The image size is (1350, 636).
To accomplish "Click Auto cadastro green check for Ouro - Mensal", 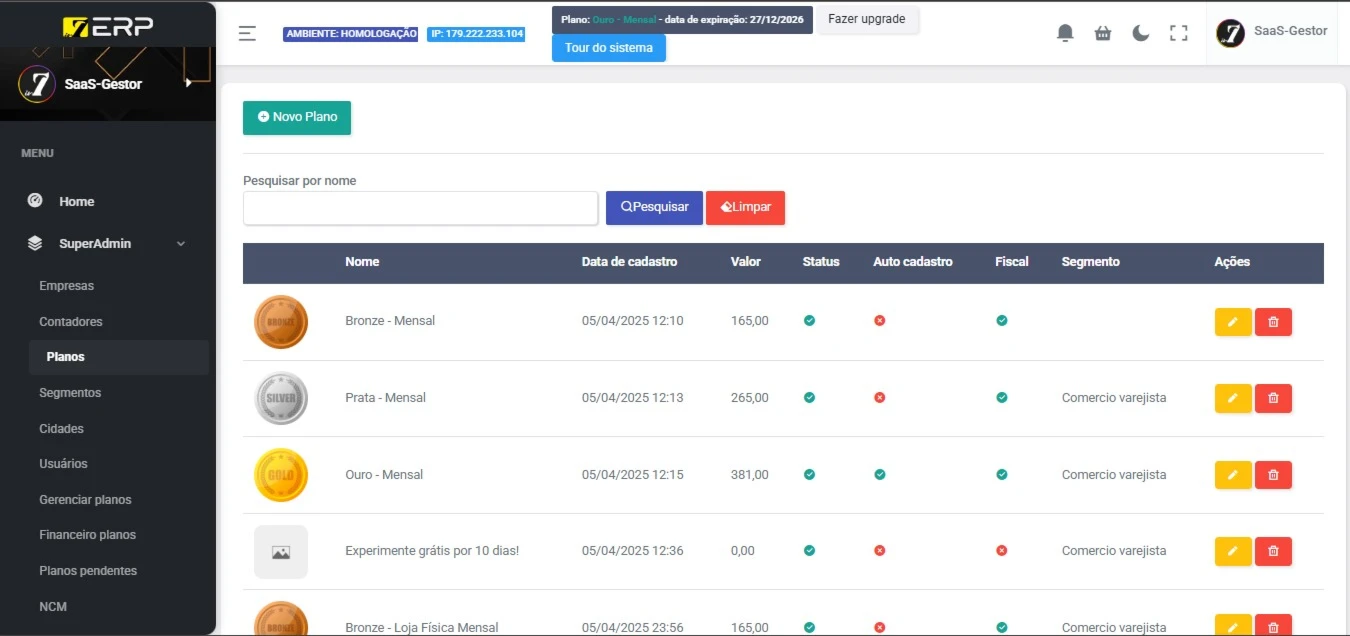I will [880, 475].
